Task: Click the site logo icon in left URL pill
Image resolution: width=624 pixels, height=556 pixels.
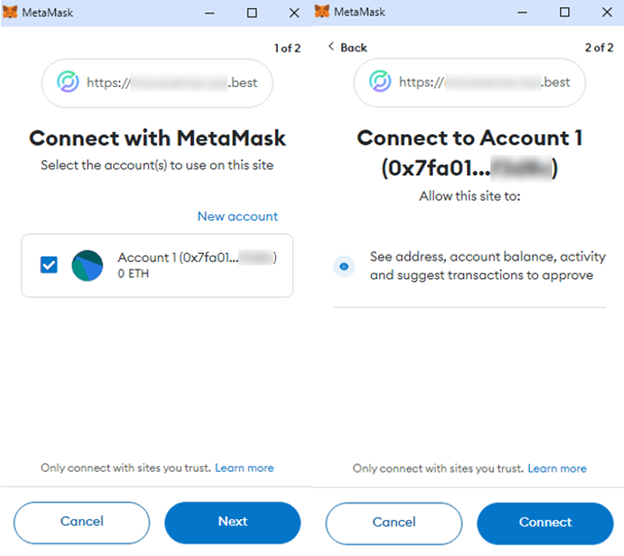Action: coord(69,82)
